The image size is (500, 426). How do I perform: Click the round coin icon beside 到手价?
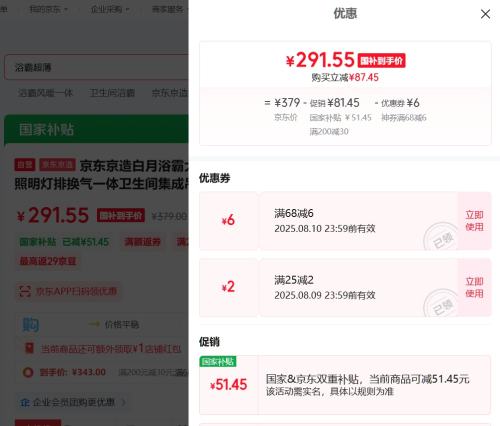click(x=28, y=372)
